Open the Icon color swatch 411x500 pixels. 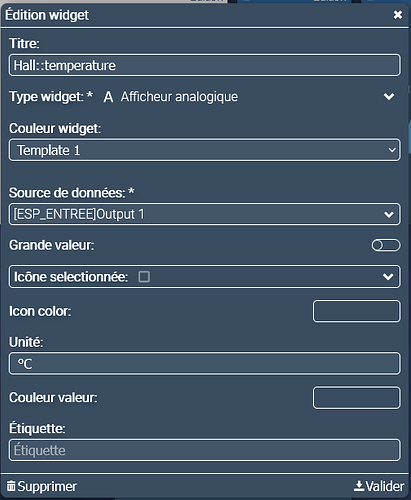click(x=356, y=311)
